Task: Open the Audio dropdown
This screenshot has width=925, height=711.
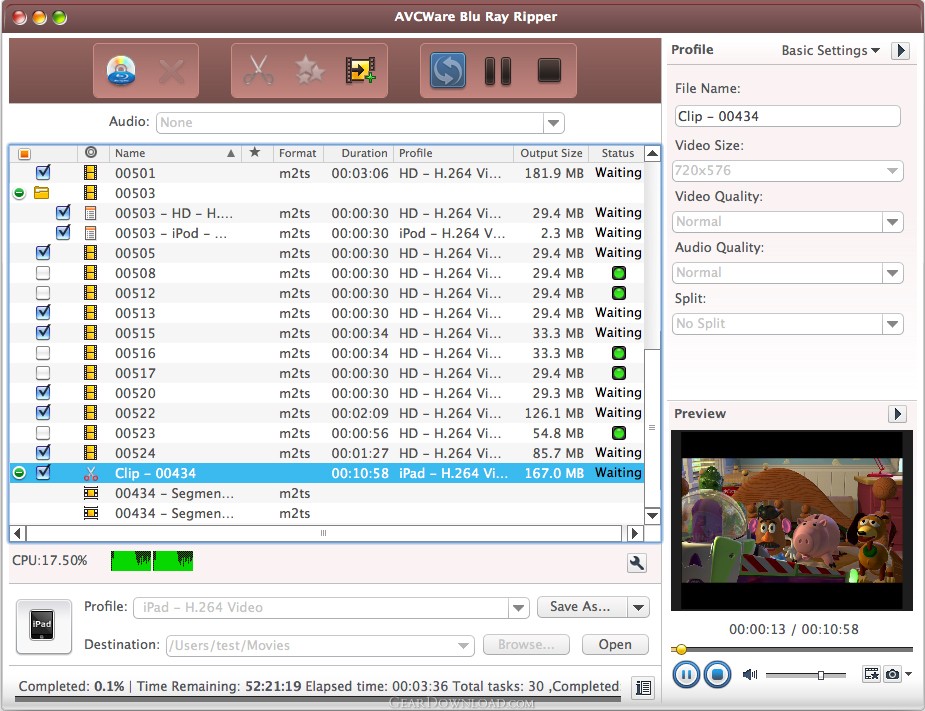Action: [553, 123]
